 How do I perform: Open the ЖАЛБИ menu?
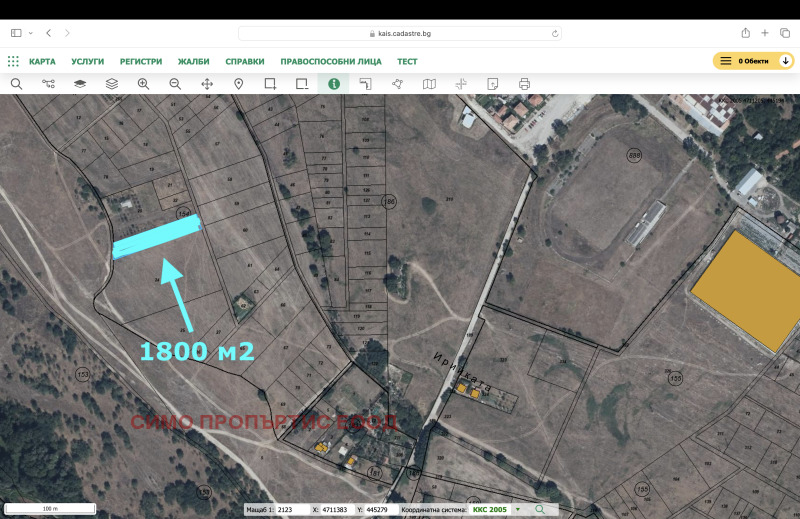click(x=193, y=61)
